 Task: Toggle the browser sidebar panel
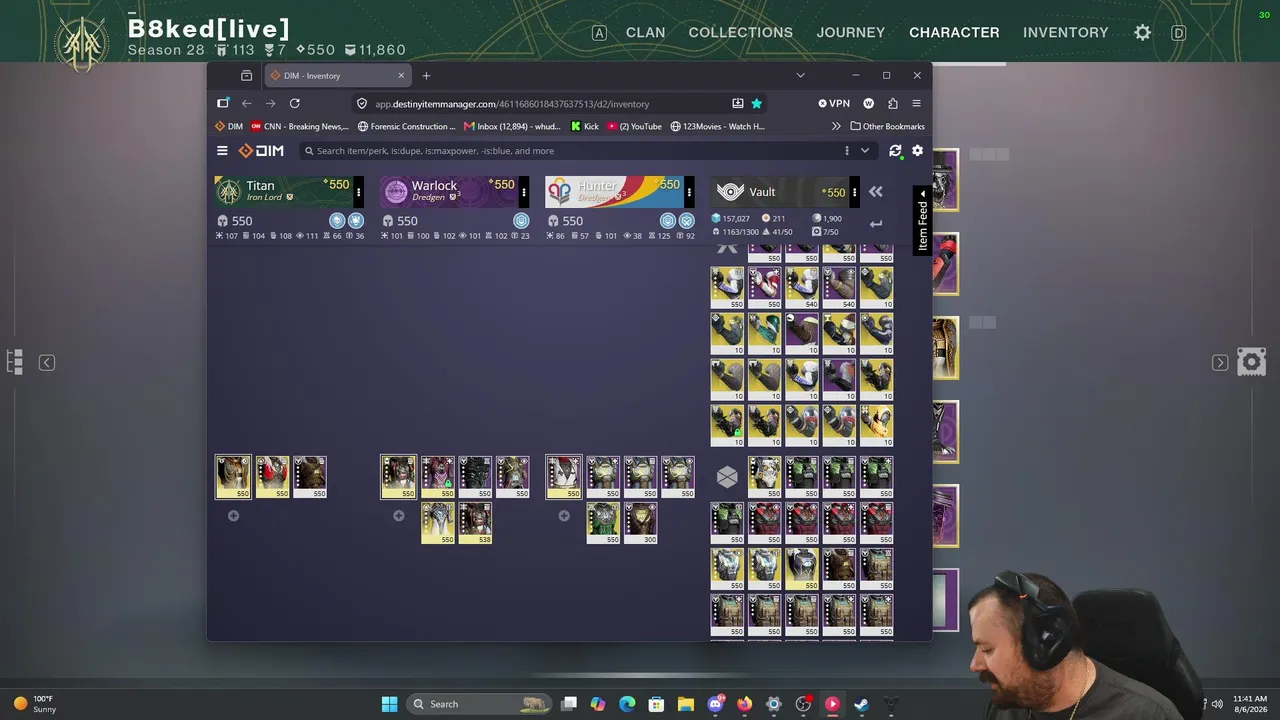(223, 103)
